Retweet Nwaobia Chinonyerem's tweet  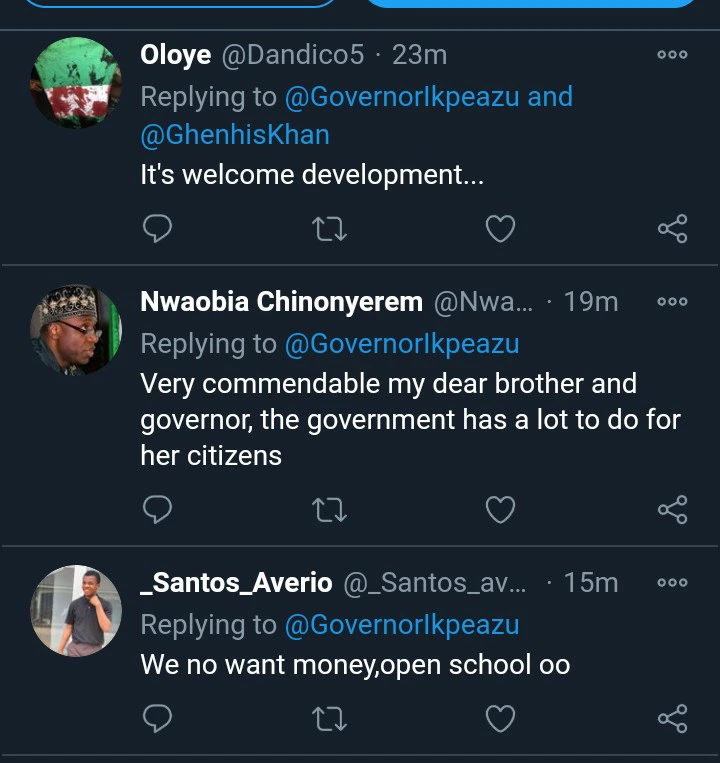(329, 510)
